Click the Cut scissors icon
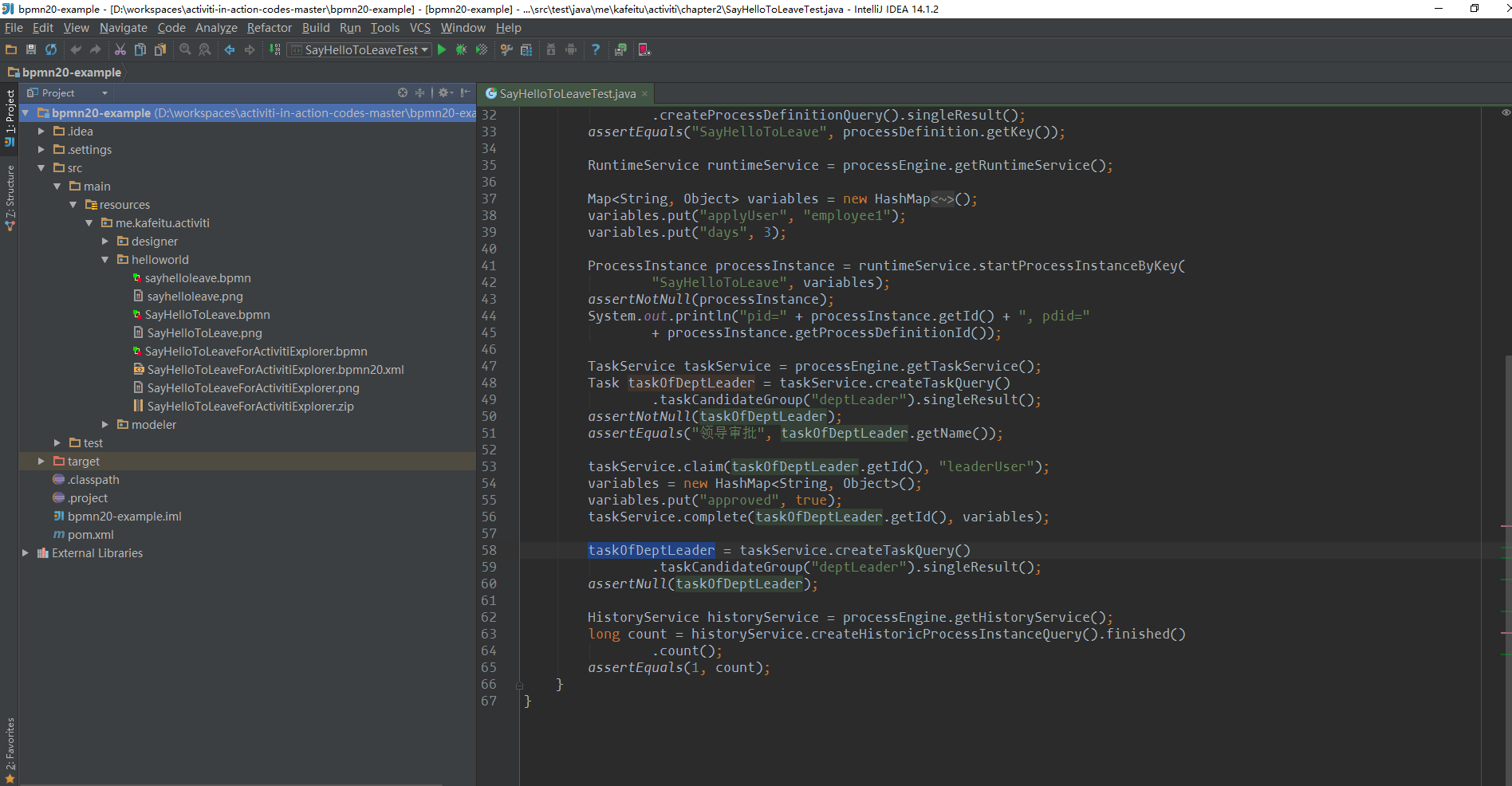Screen dimensions: 1512x786 tap(120, 49)
